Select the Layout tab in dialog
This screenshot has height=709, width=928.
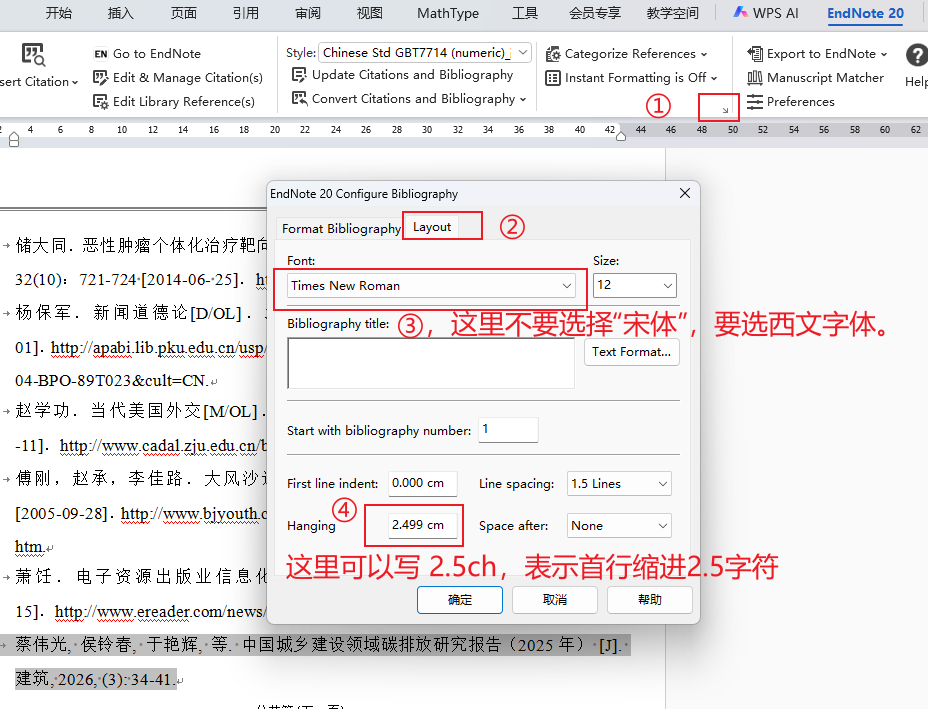pos(432,227)
